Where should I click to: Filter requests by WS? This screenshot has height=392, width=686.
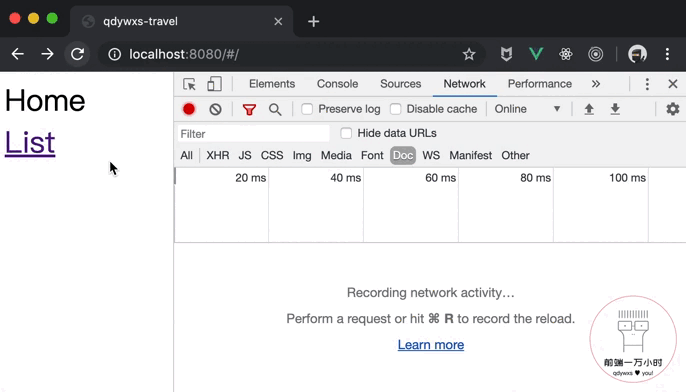[431, 155]
